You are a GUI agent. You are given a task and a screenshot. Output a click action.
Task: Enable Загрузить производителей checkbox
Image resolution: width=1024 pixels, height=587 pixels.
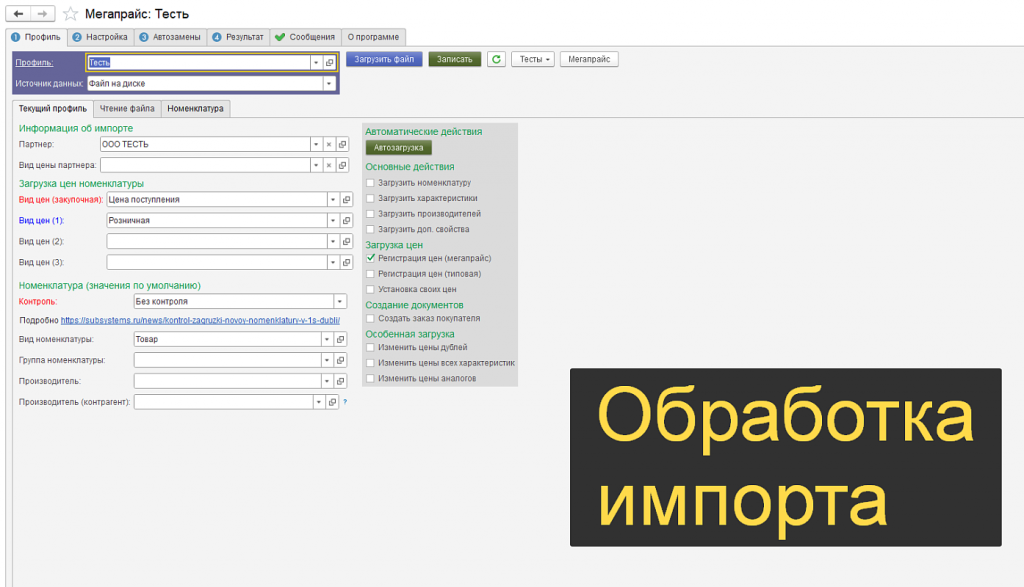(370, 214)
